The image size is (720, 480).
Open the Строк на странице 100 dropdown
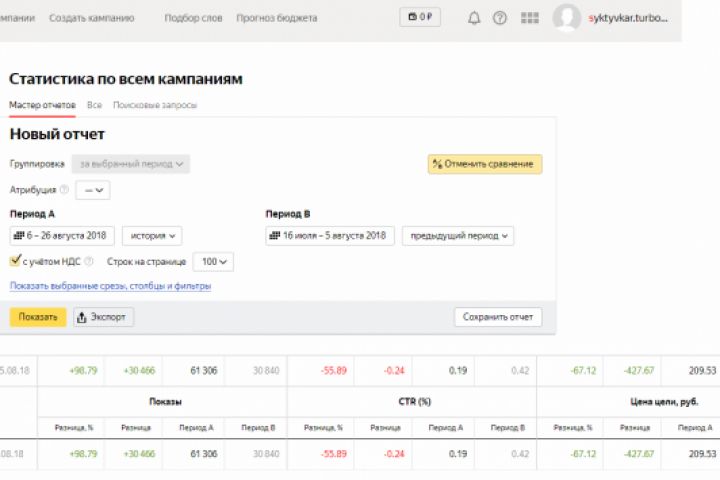point(213,261)
